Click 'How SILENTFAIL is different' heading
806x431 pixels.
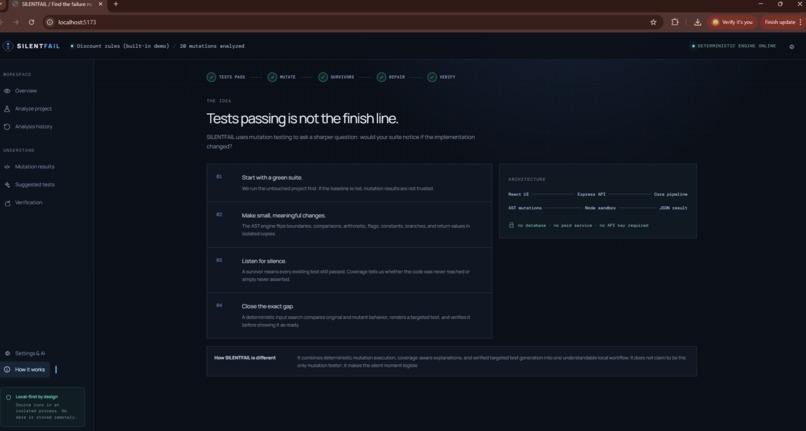[245, 357]
